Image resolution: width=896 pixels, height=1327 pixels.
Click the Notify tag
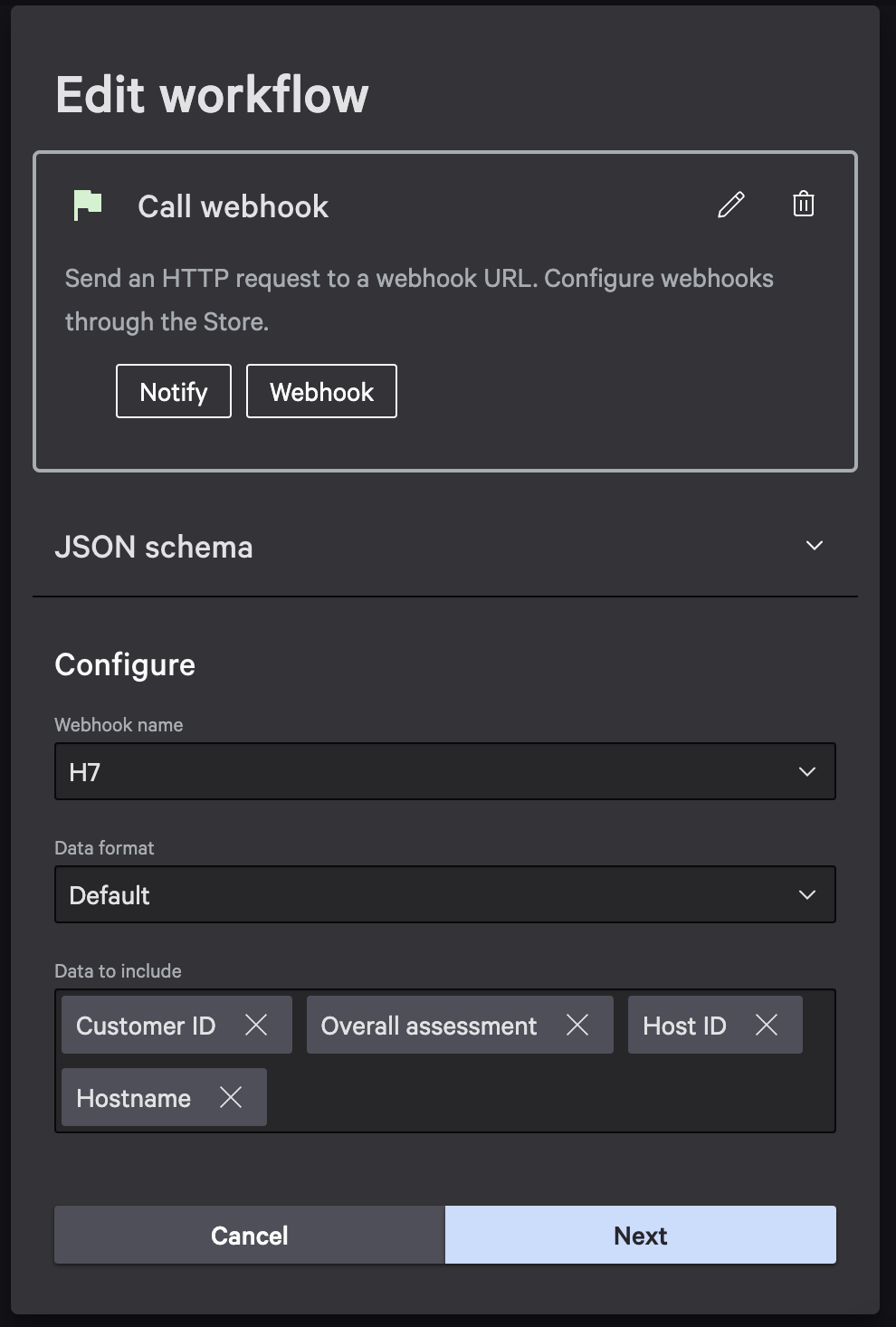(x=174, y=391)
